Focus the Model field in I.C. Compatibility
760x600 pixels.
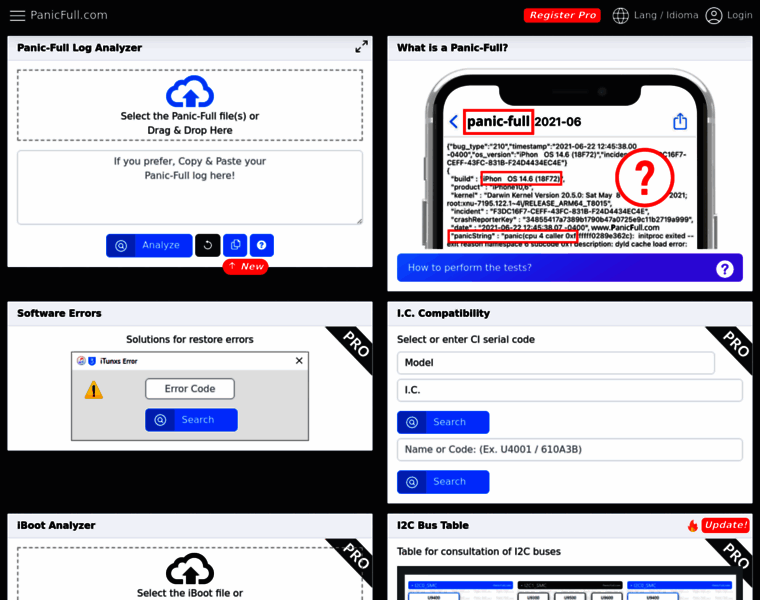(556, 363)
